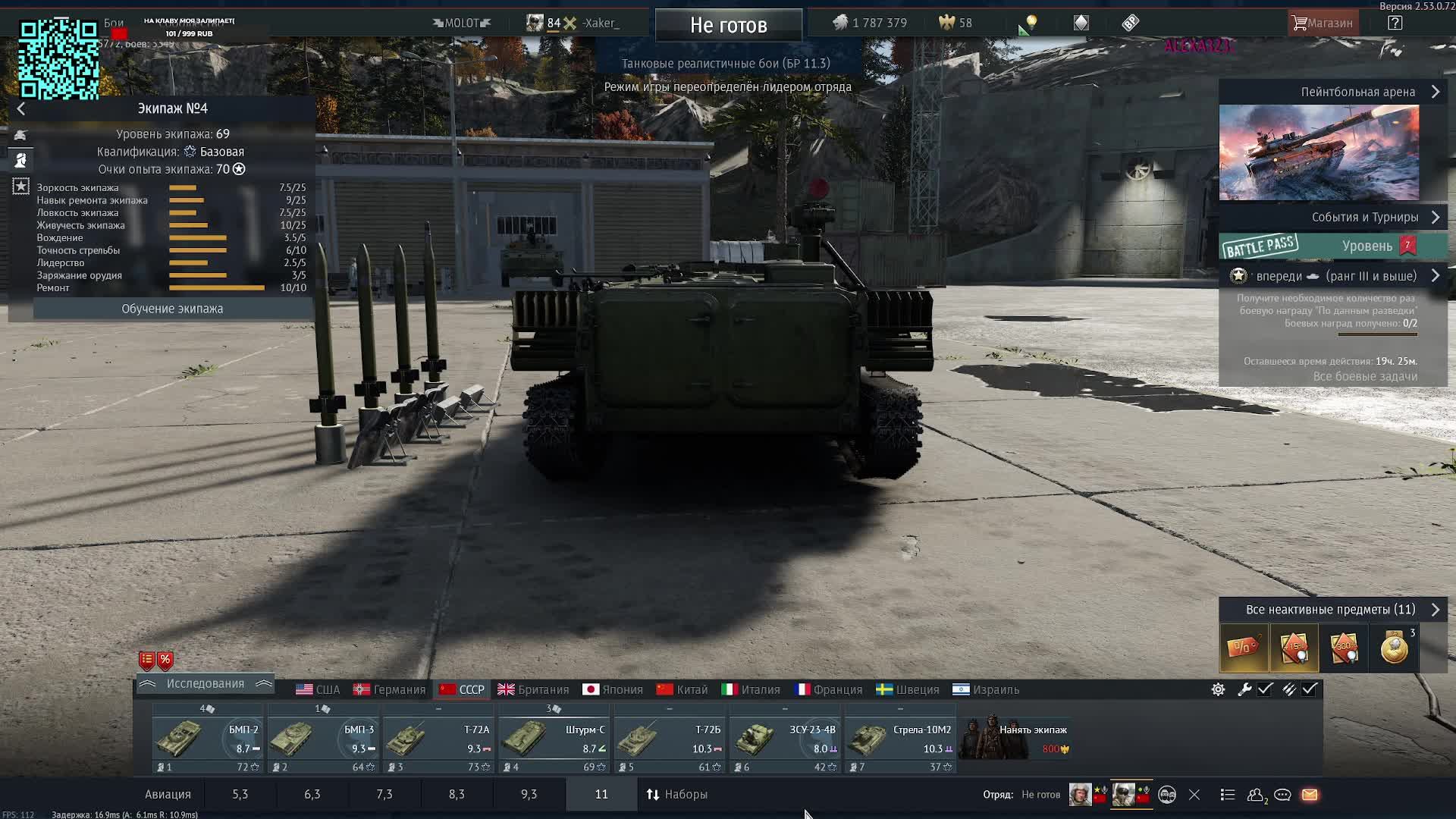
Task: Click the Обучение экипажа button
Action: [172, 309]
